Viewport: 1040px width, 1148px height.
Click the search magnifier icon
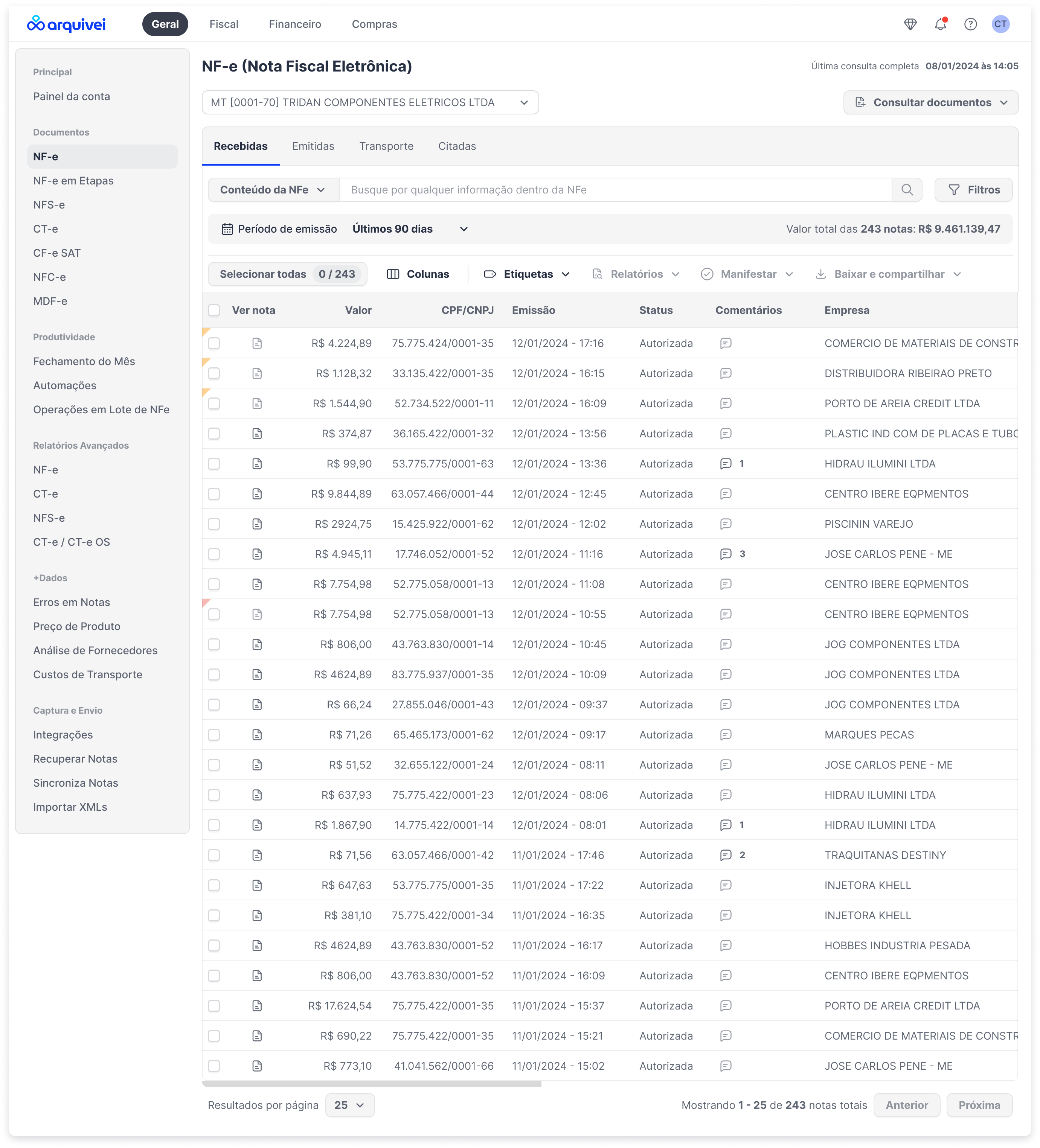[907, 190]
